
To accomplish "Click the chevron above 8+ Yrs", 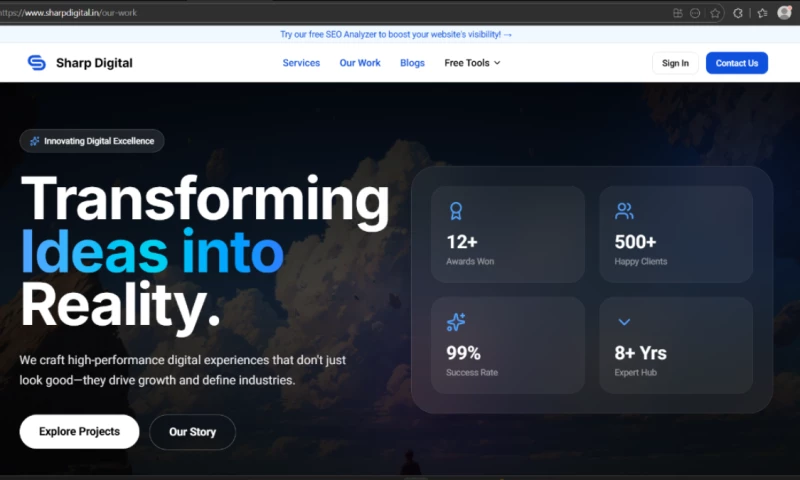I will click(624, 322).
